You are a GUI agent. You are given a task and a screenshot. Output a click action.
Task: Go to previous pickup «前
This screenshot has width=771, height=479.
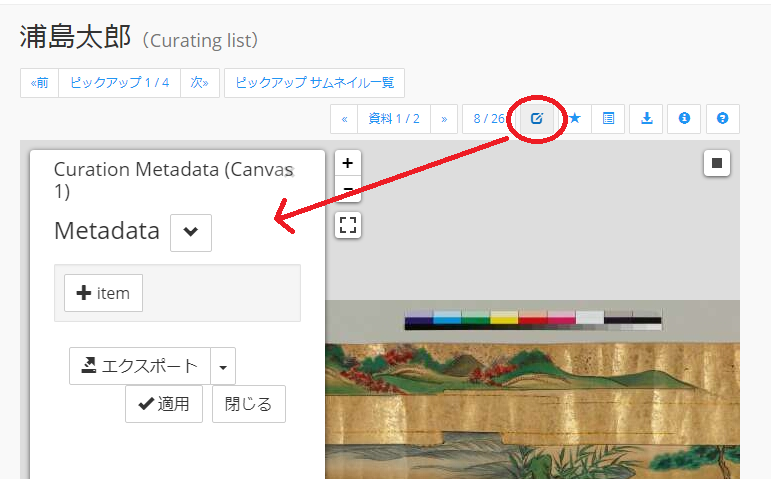click(x=39, y=83)
